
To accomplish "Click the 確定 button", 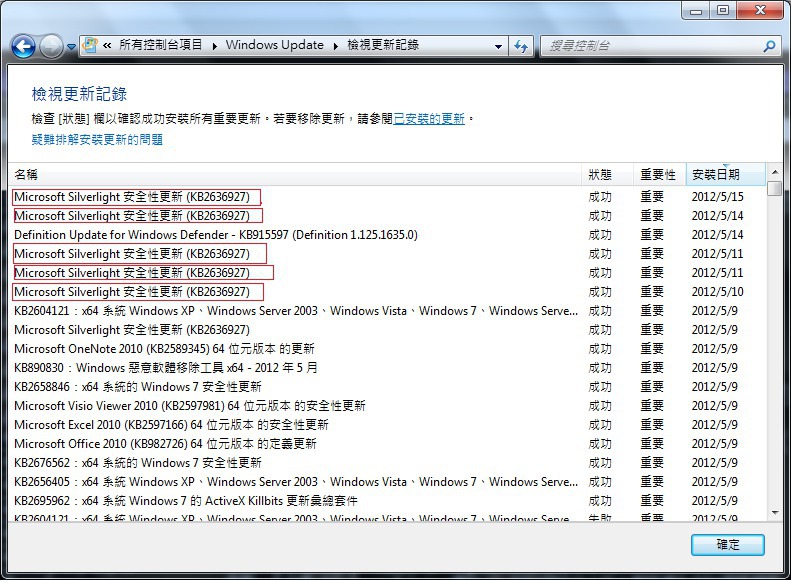I will point(727,545).
